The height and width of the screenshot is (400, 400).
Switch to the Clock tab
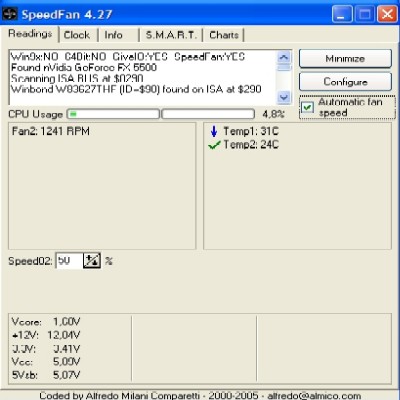pos(77,35)
